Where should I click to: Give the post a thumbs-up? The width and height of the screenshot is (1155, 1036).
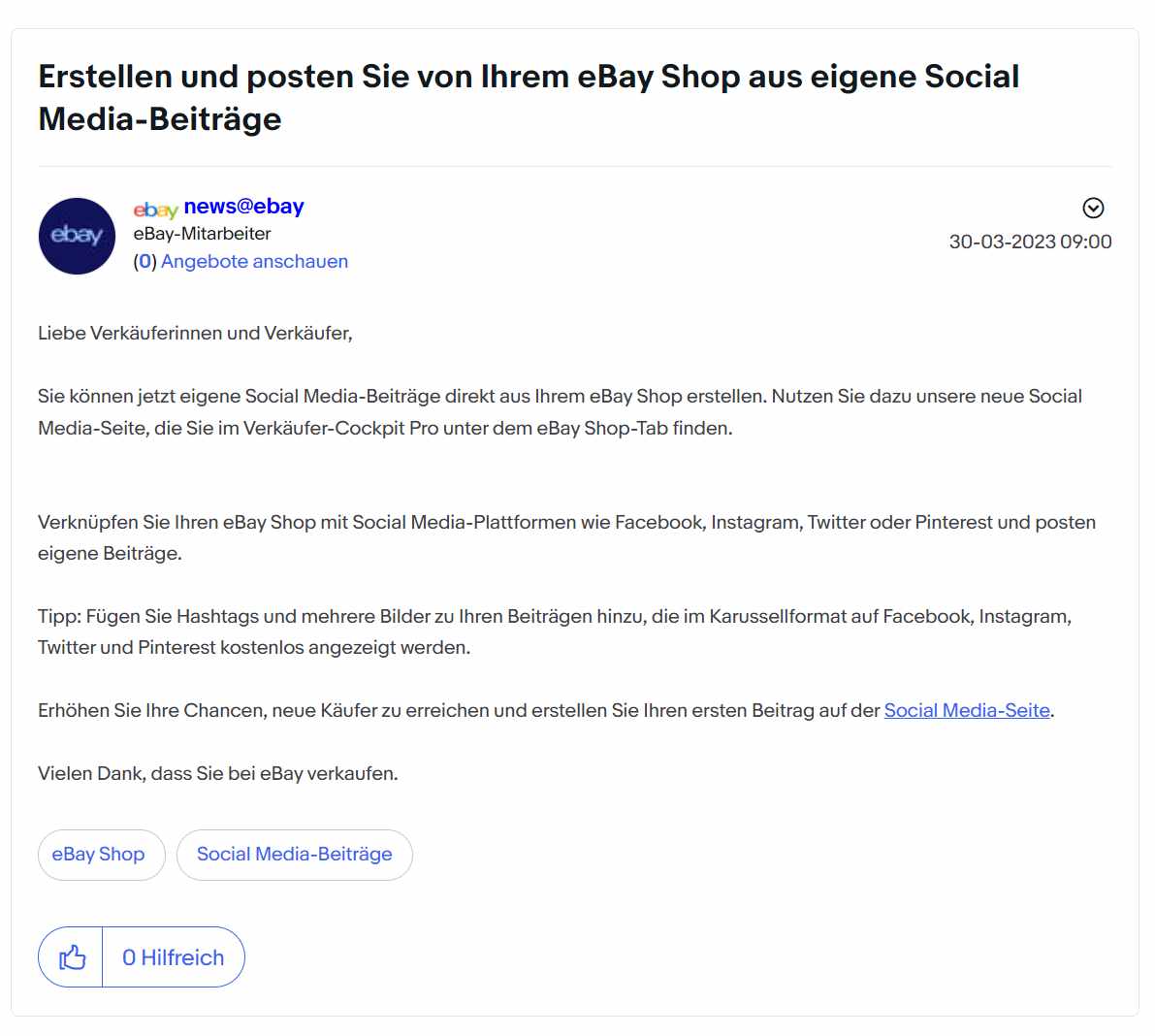72,957
